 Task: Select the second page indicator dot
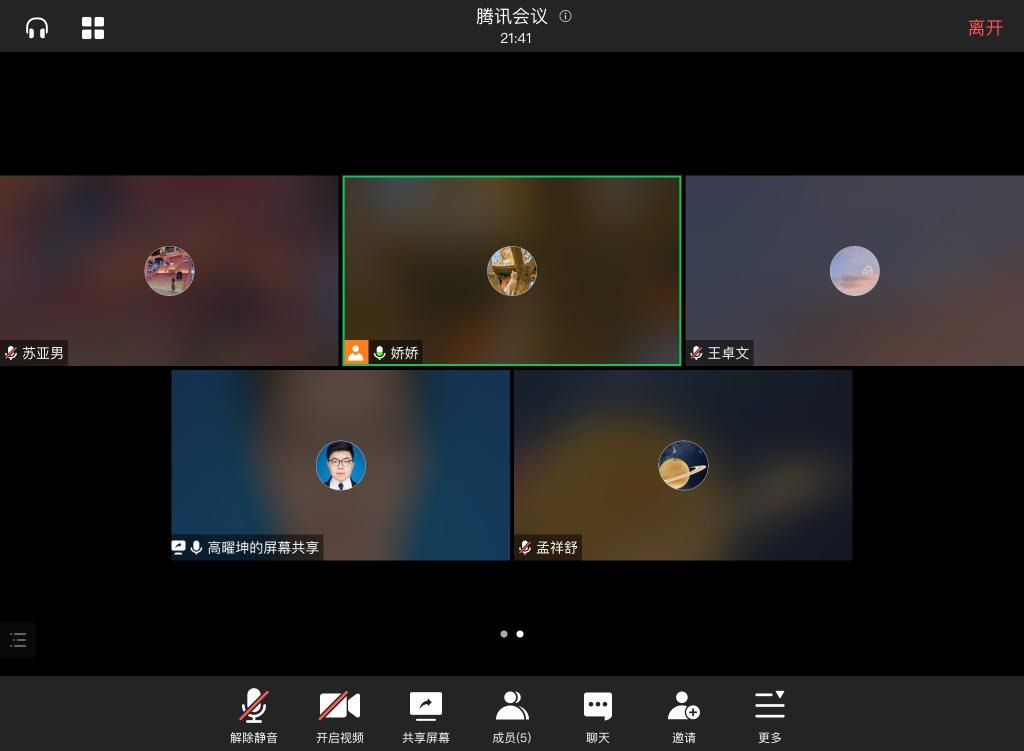click(520, 634)
